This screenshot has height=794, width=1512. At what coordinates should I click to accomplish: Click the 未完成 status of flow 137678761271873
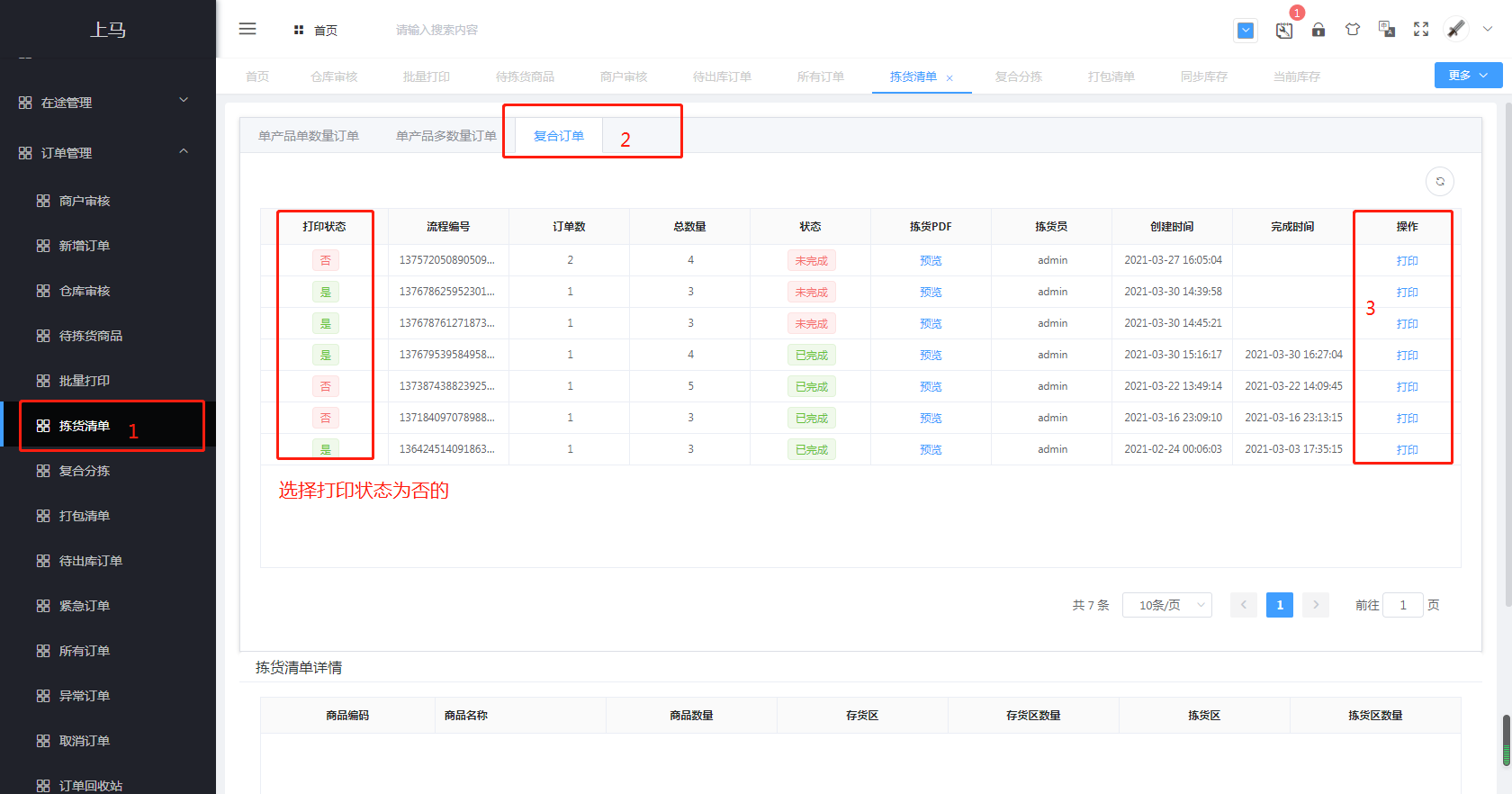pyautogui.click(x=811, y=323)
